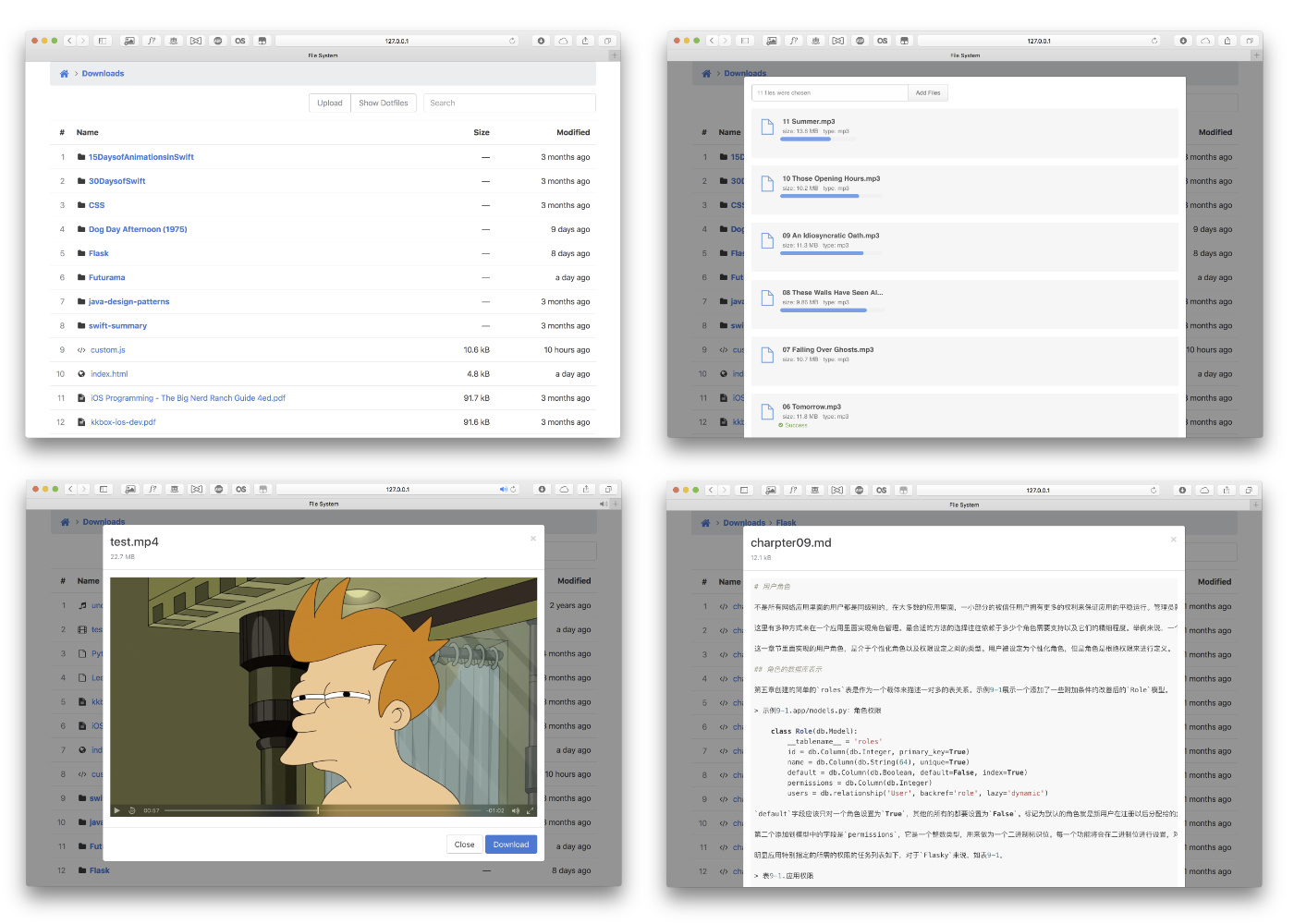Dismiss the test.mp4 dialog with the X
The height and width of the screenshot is (924, 1294).
pos(533,538)
